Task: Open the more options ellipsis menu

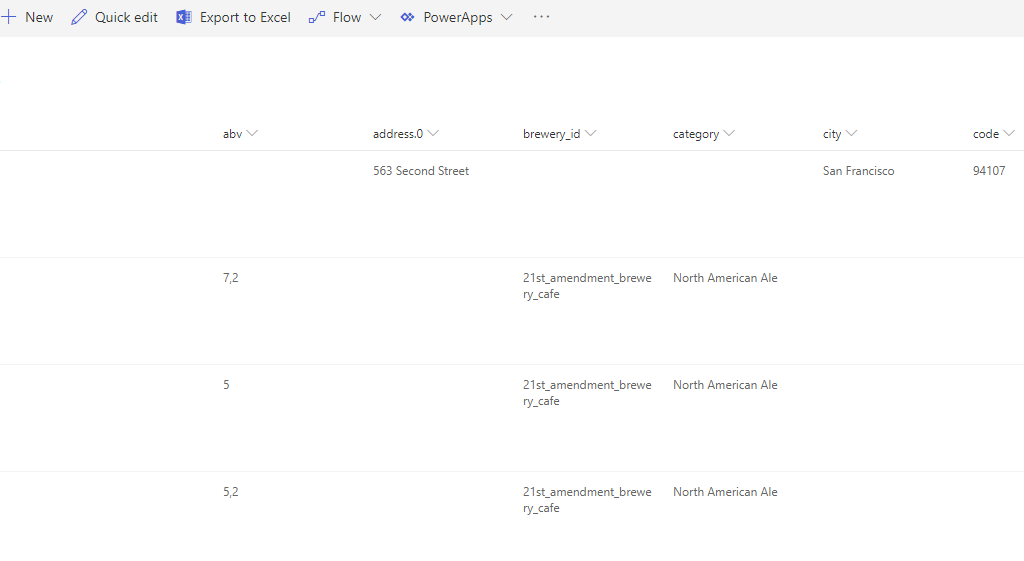Action: click(541, 17)
